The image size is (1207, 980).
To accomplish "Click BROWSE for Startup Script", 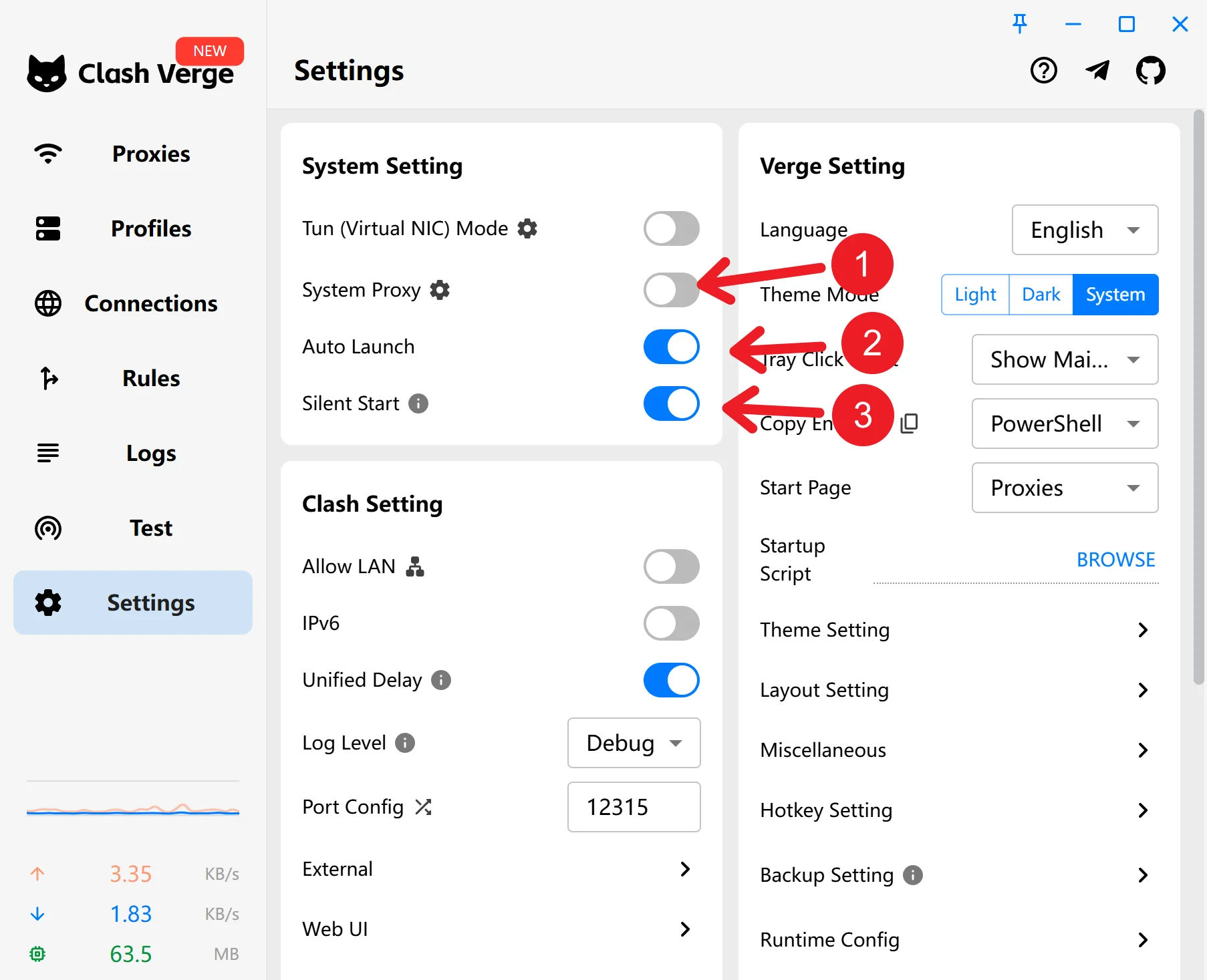I will [1115, 560].
